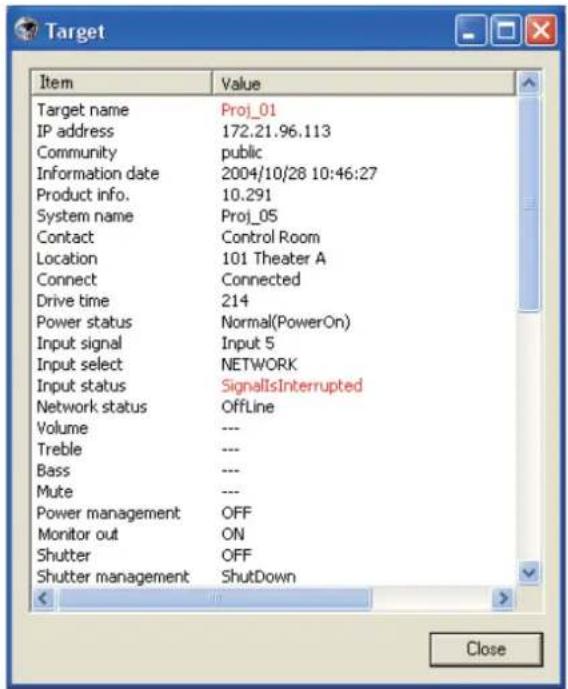The height and width of the screenshot is (689, 568).
Task: Select the Connect row label
Action: tap(66, 279)
